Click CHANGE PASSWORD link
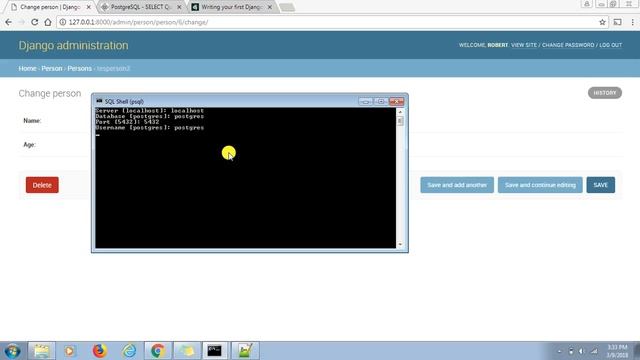 (568, 45)
